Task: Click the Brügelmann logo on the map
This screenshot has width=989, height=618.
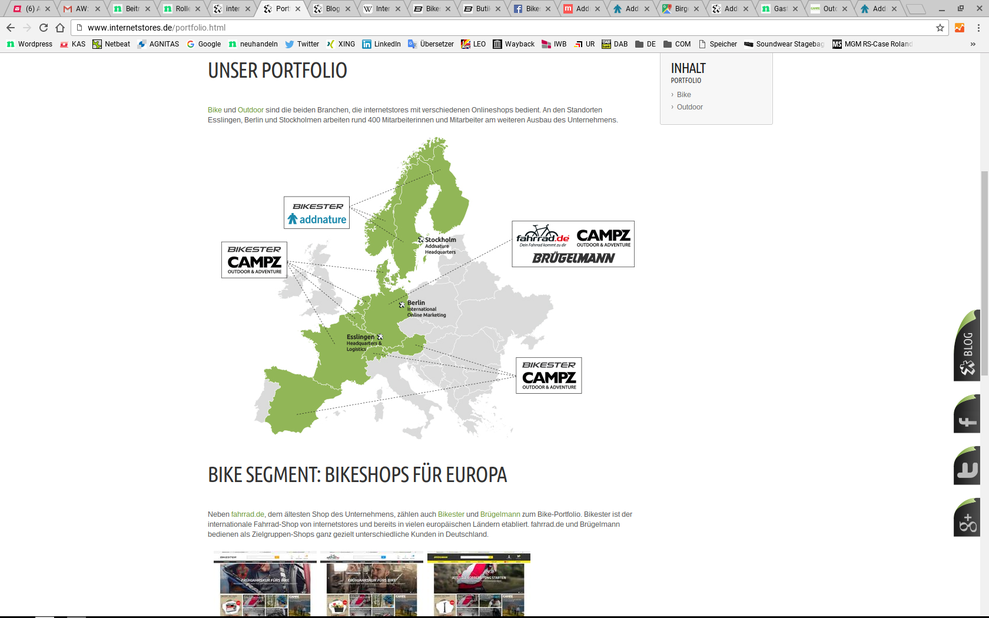Action: [573, 258]
